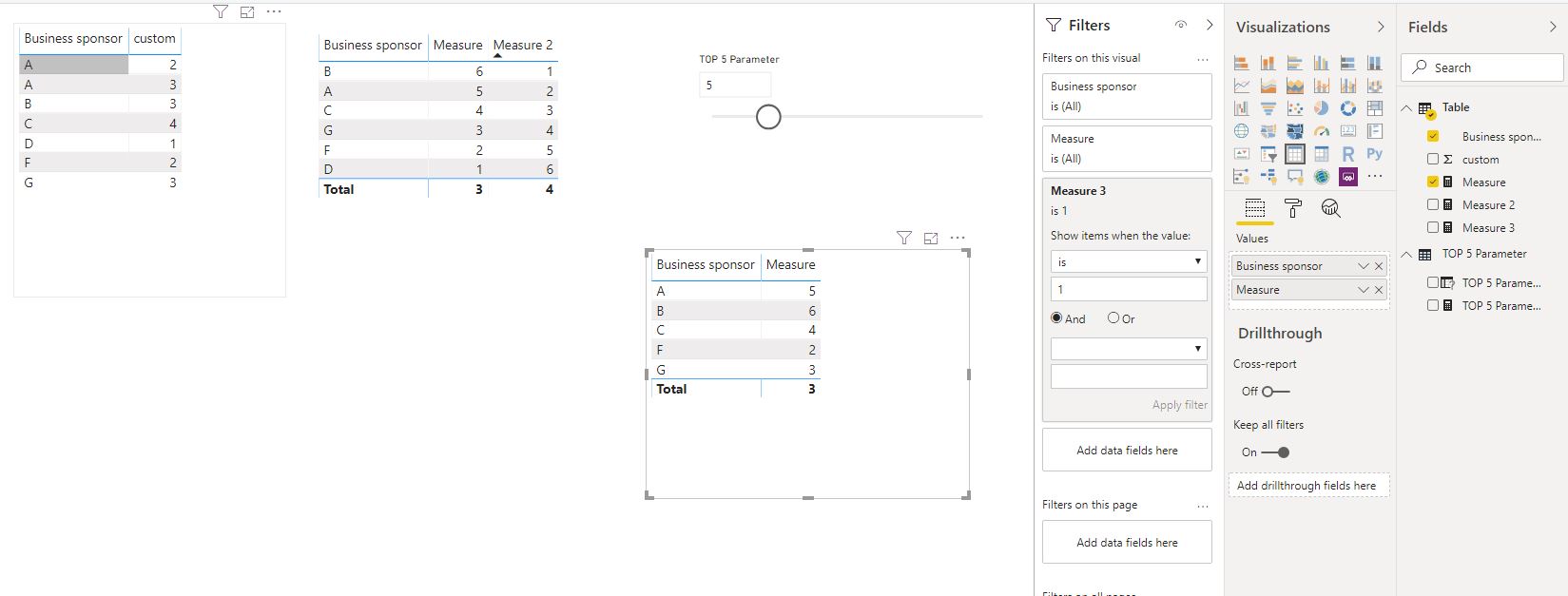Select the clustered column chart visualization
Screen dimensions: 1568x596
click(1321, 63)
